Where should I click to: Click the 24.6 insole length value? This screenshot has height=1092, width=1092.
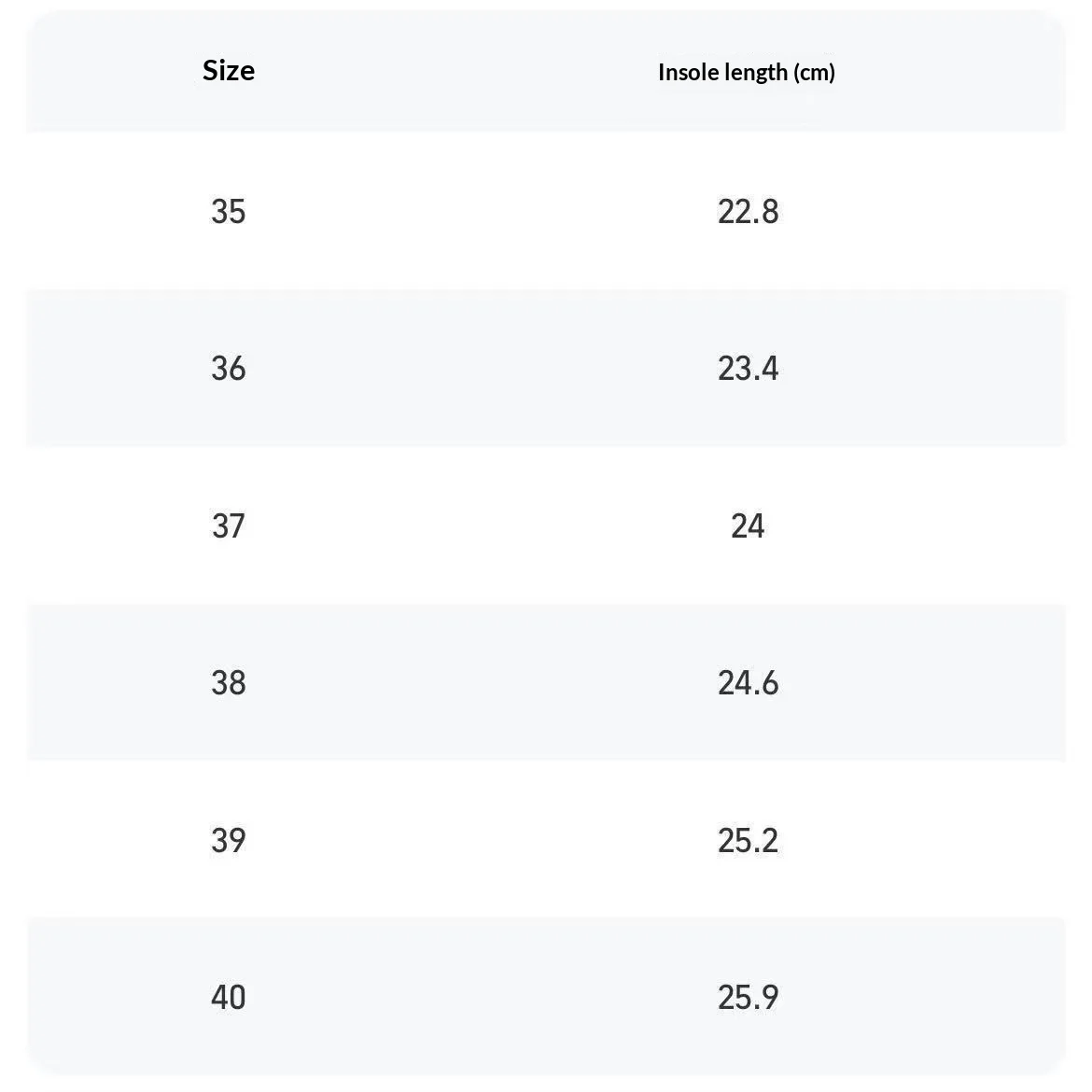click(748, 682)
